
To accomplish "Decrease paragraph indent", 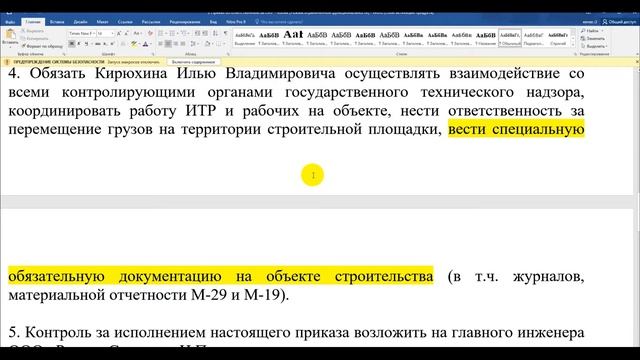I will coord(197,33).
